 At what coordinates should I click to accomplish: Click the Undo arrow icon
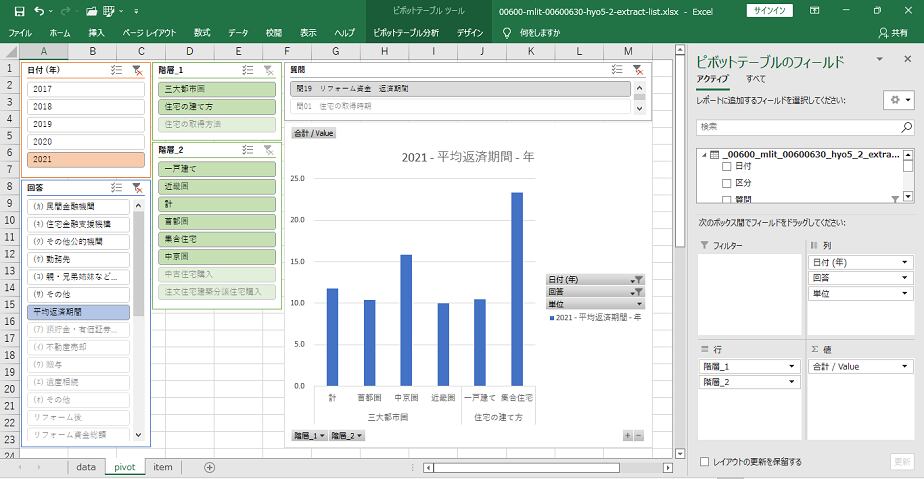40,10
